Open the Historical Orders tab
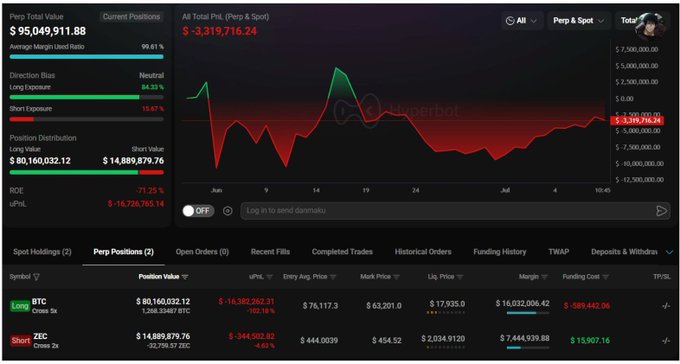 pyautogui.click(x=423, y=252)
